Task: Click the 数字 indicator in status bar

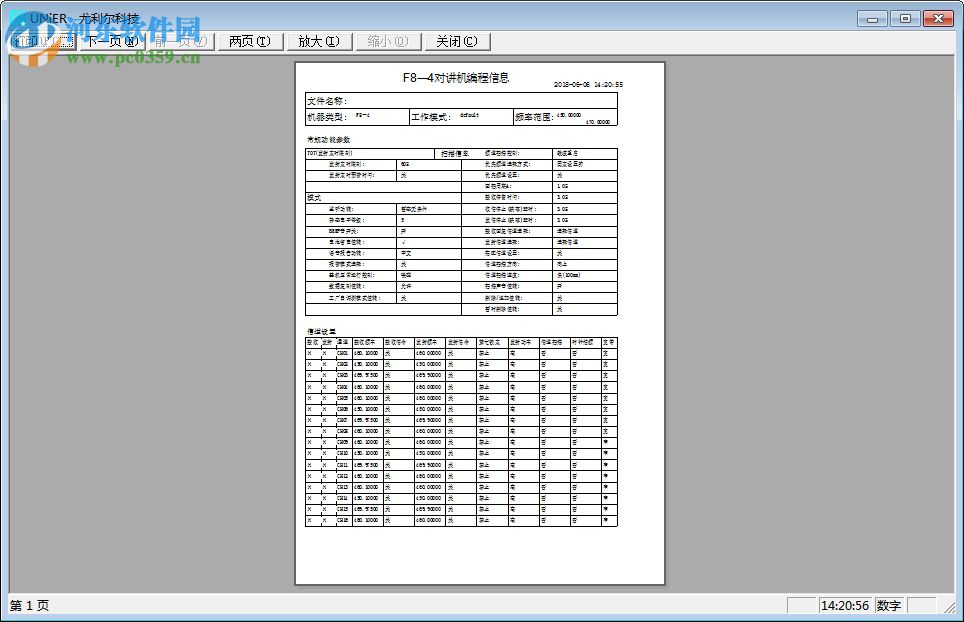Action: 888,605
